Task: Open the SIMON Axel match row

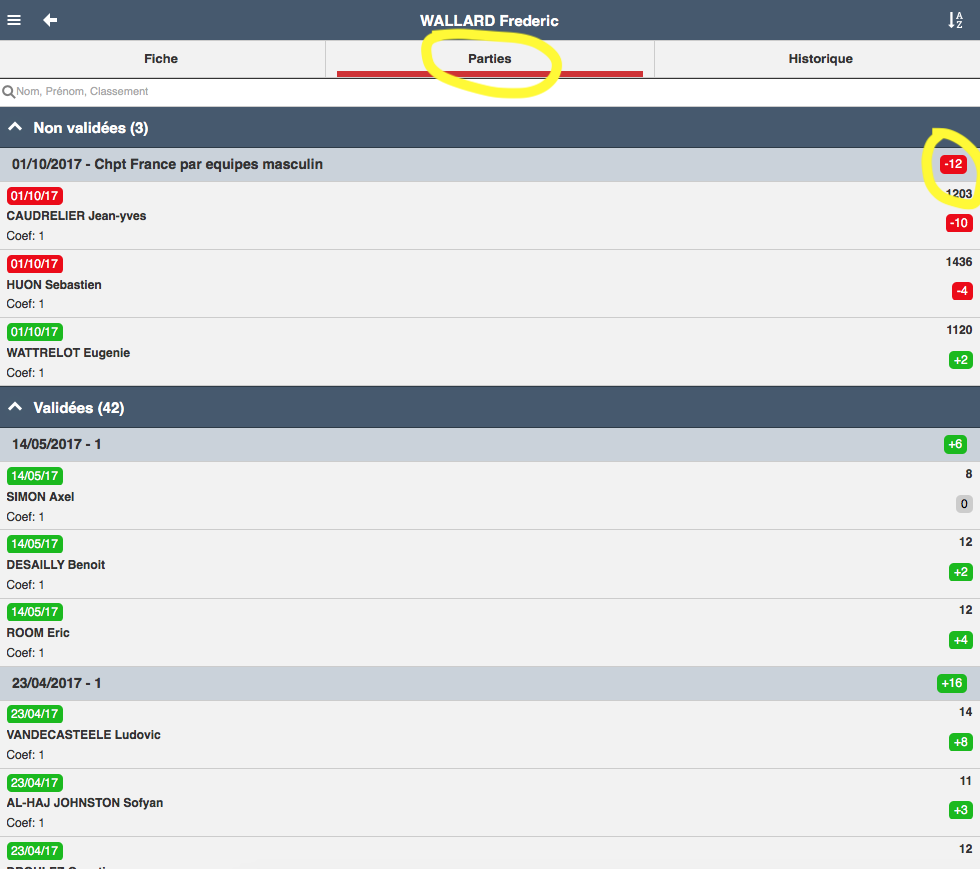Action: tap(490, 496)
